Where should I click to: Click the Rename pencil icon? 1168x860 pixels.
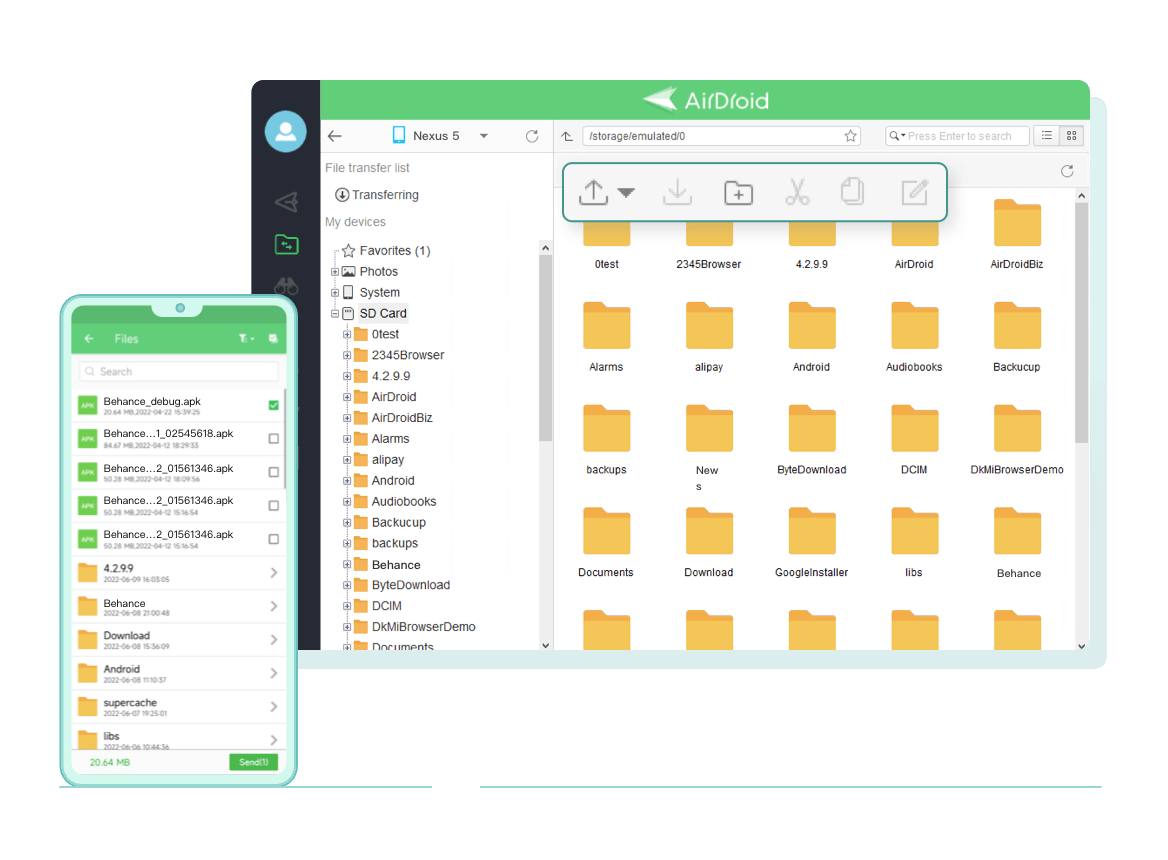pyautogui.click(x=914, y=192)
